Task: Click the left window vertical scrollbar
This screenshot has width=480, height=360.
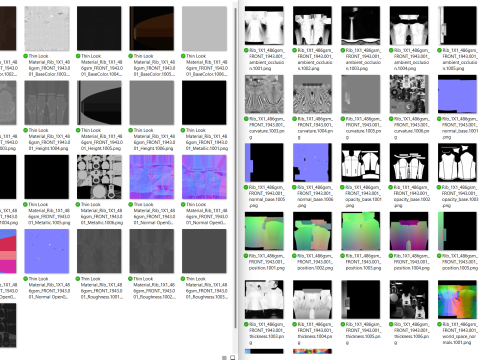Action: click(x=236, y=167)
